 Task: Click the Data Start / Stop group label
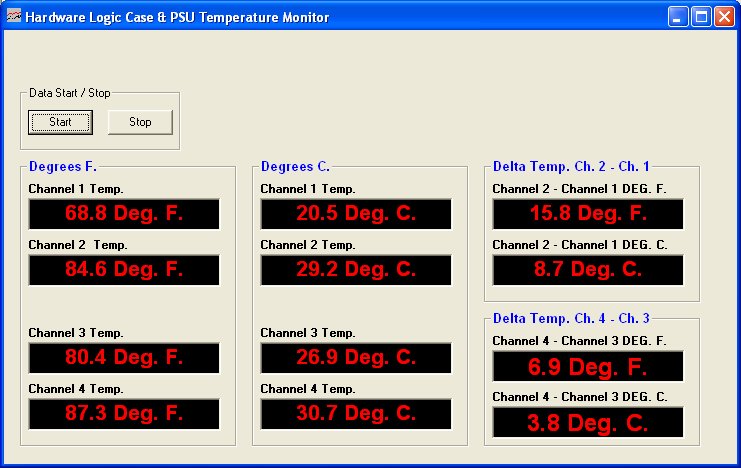tap(69, 93)
